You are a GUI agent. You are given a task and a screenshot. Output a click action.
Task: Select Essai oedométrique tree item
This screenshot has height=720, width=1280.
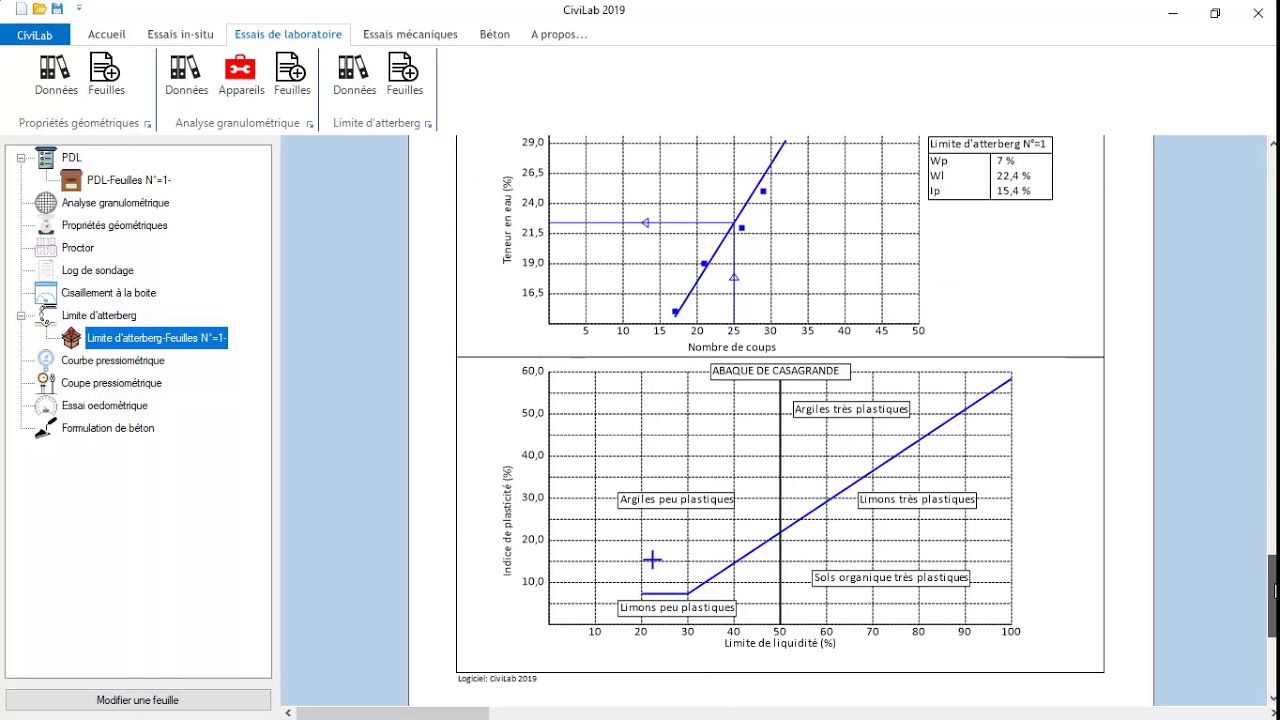click(x=104, y=405)
